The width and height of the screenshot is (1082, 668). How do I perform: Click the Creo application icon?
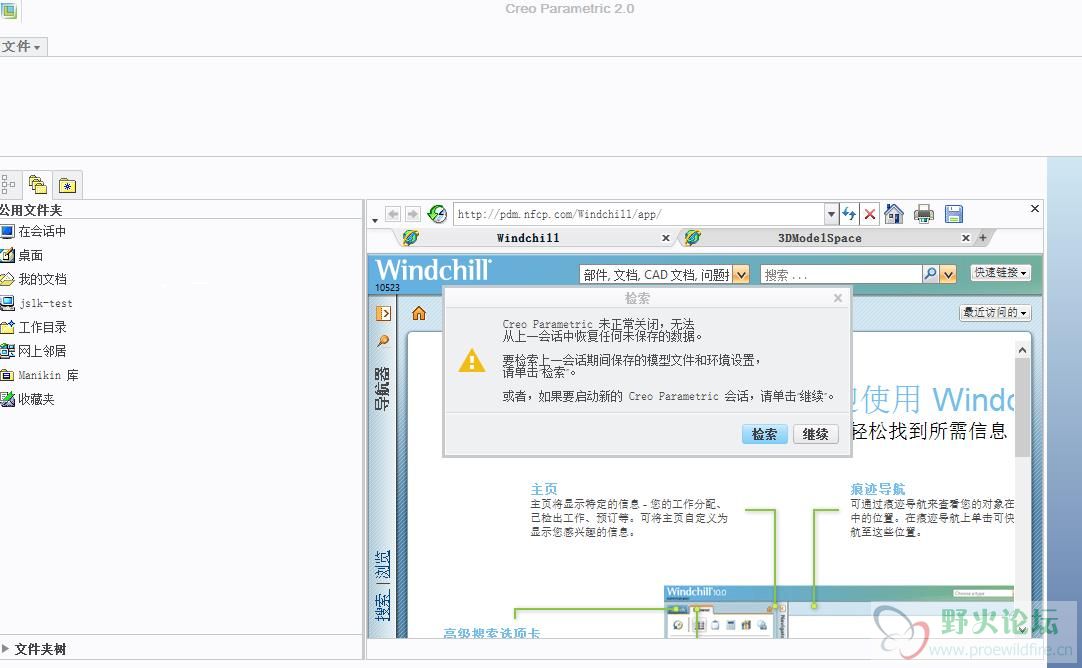coord(8,10)
